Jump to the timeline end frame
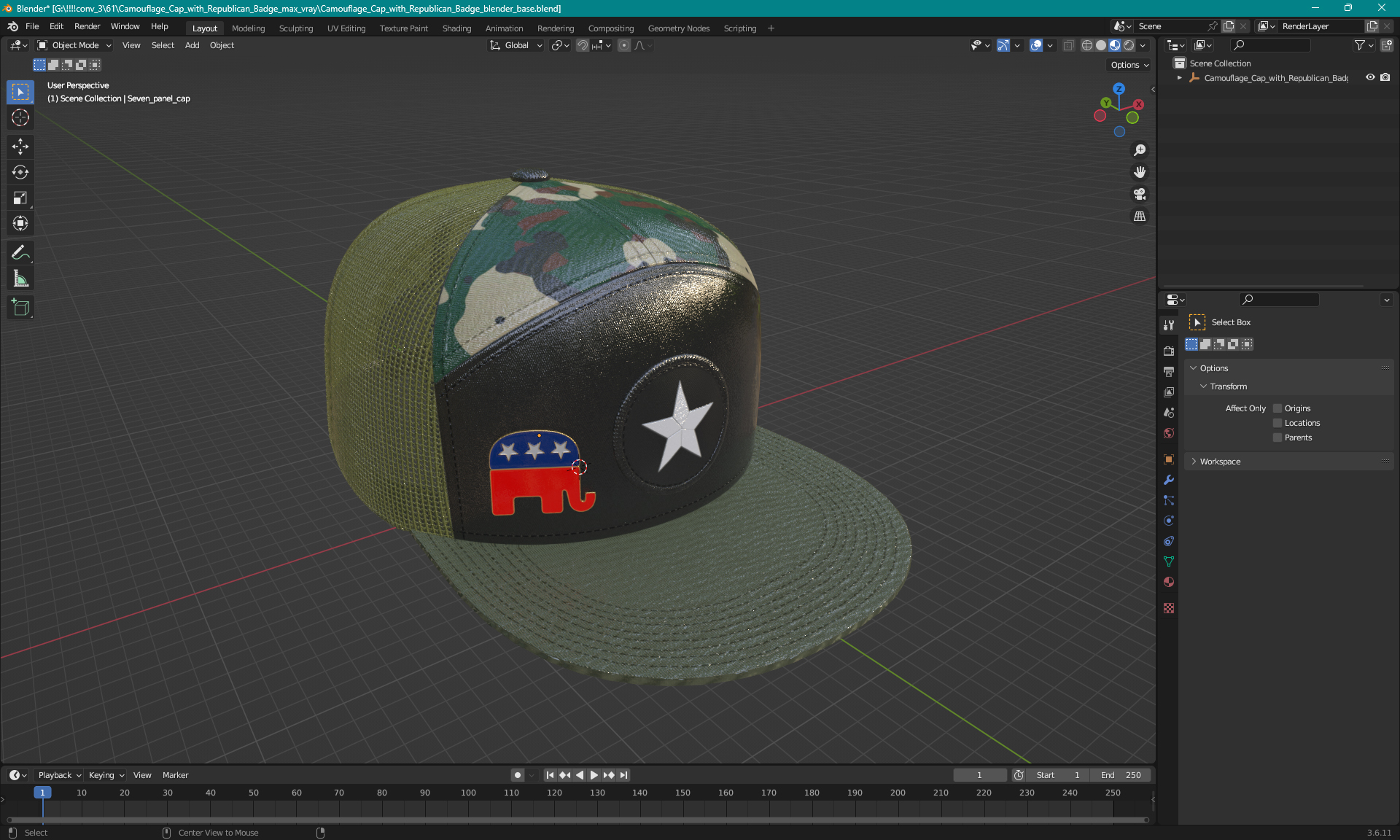This screenshot has height=840, width=1400. [623, 775]
